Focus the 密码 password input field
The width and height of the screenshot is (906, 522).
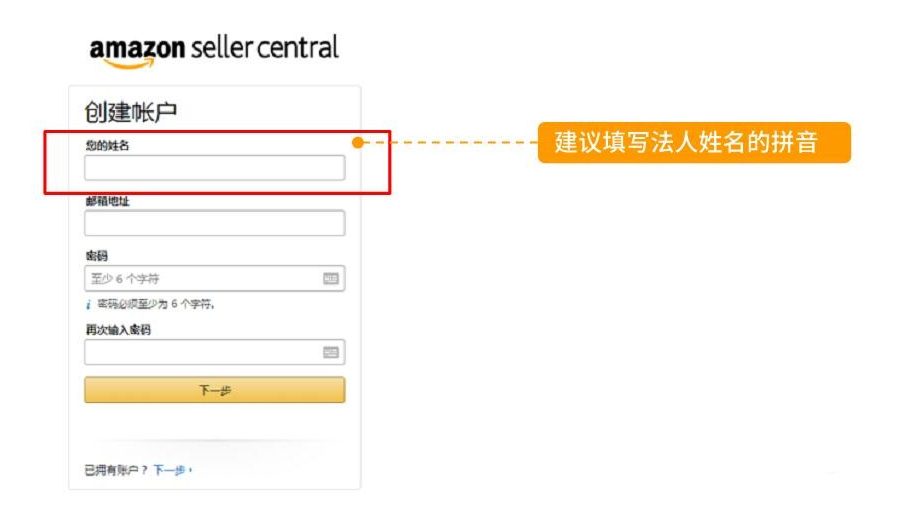pyautogui.click(x=200, y=279)
